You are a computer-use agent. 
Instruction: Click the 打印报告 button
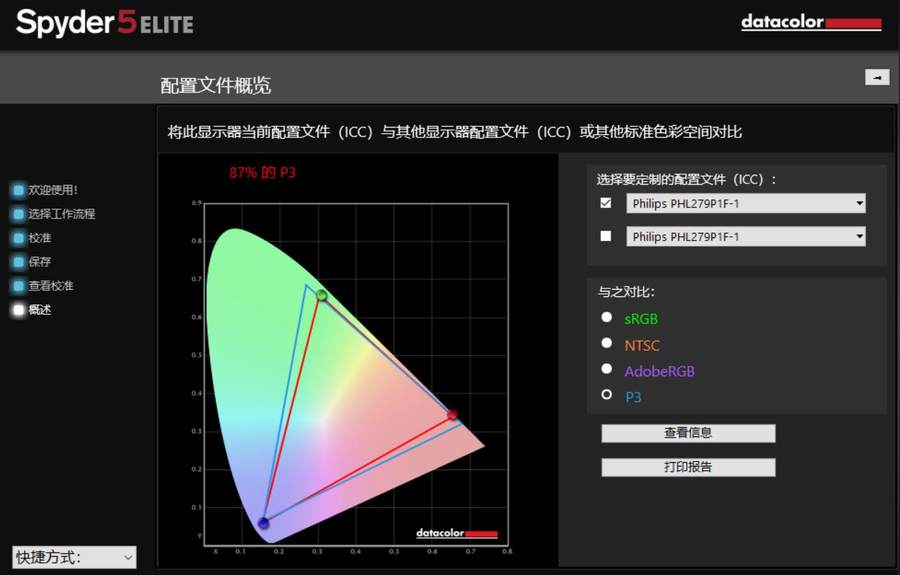tap(688, 467)
